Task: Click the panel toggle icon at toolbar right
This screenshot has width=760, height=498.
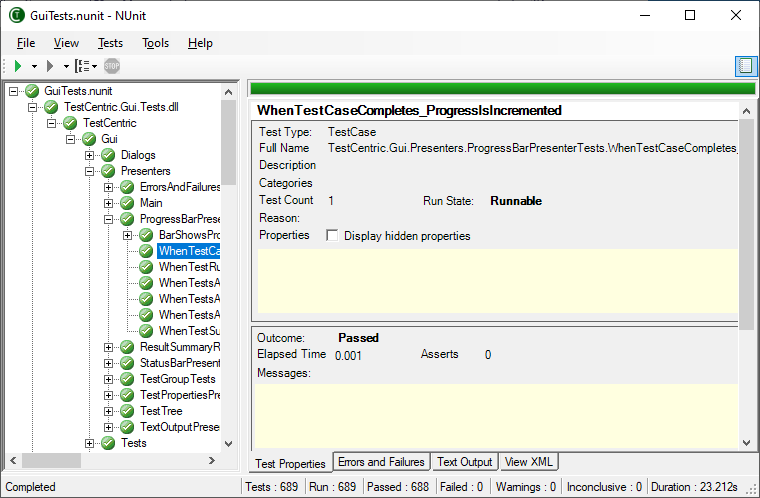Action: [x=745, y=66]
